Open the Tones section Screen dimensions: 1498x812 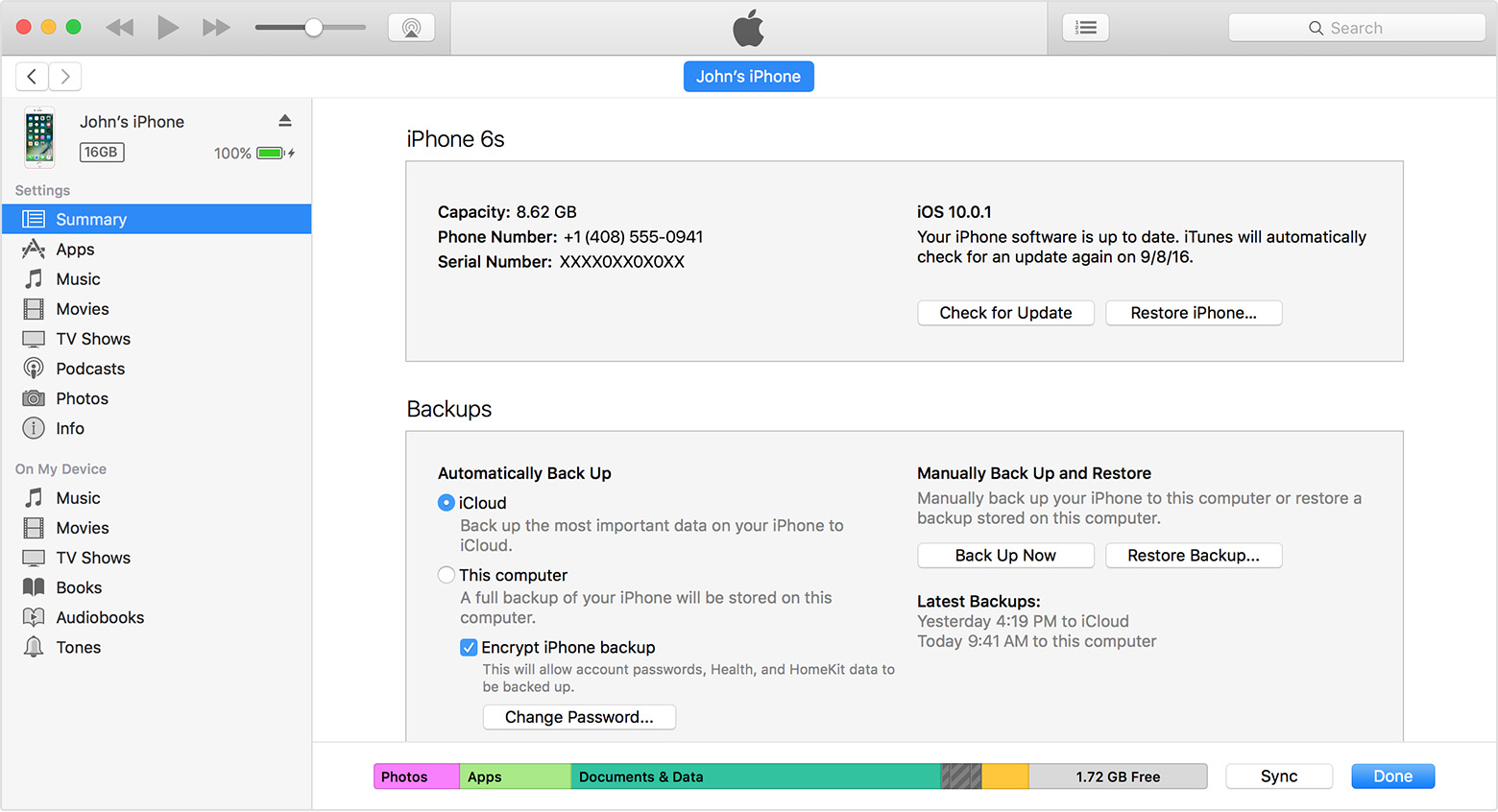[x=77, y=647]
